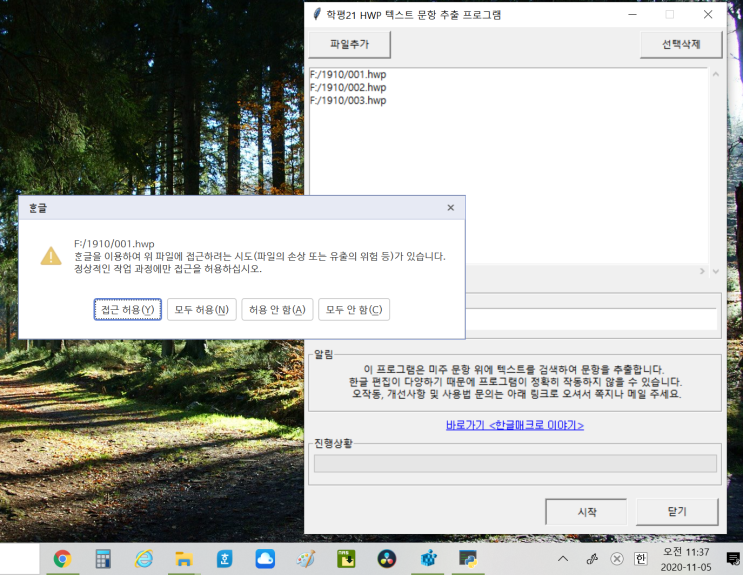
Task: Click the crossed-circle tray icon
Action: [616, 559]
